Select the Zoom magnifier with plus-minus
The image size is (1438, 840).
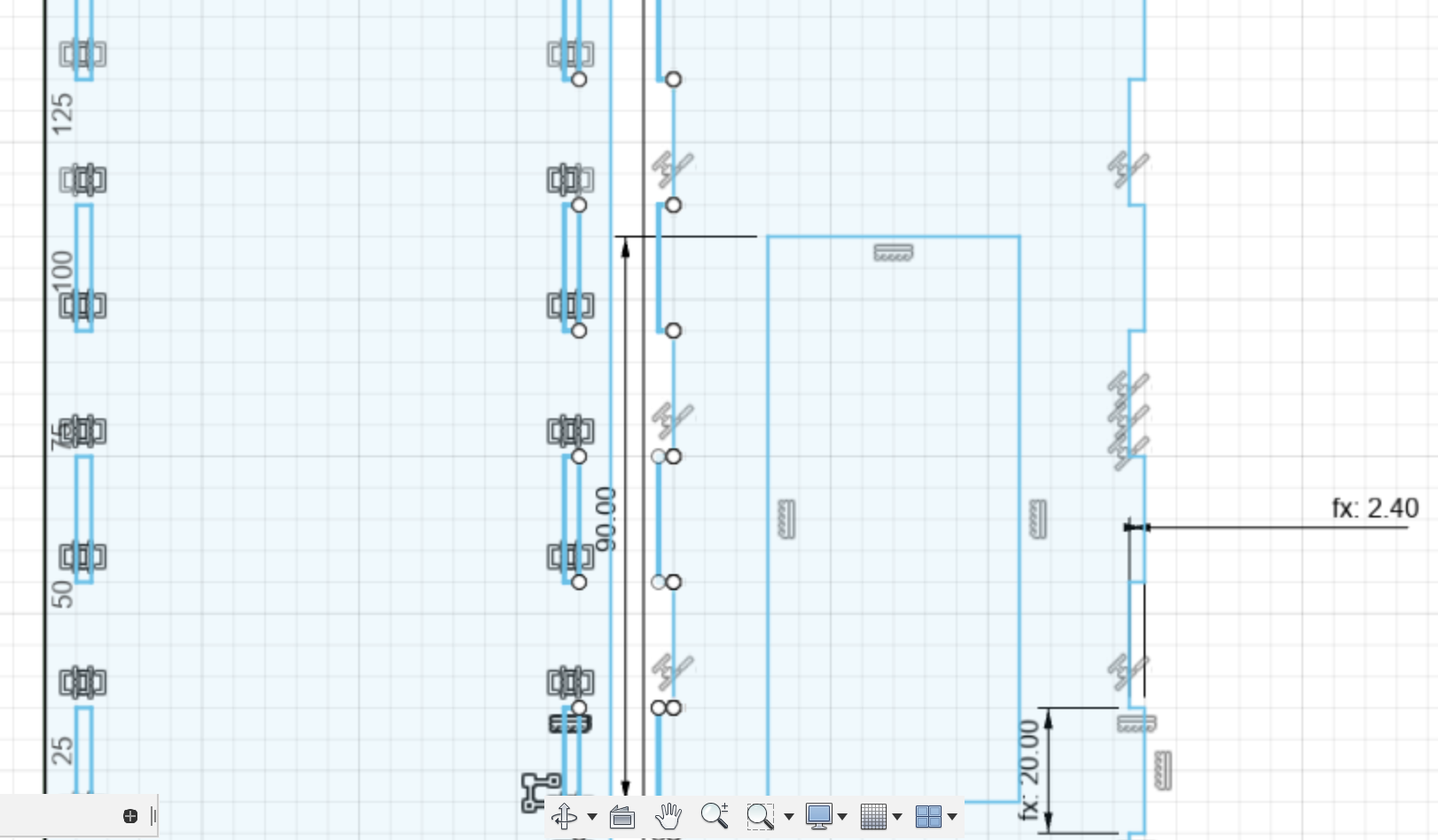tap(715, 815)
